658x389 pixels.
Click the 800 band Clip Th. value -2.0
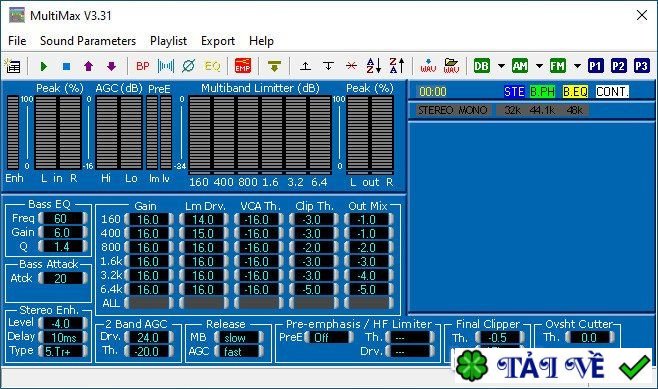click(313, 248)
